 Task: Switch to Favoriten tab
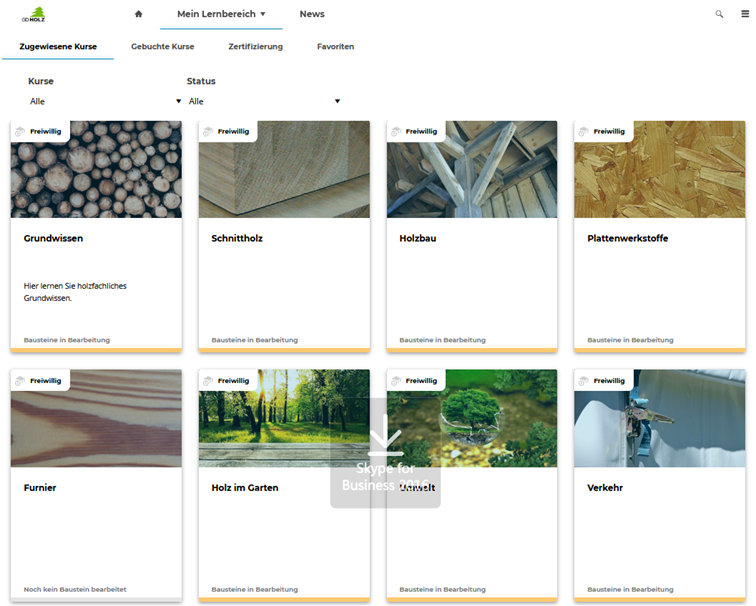click(x=336, y=46)
